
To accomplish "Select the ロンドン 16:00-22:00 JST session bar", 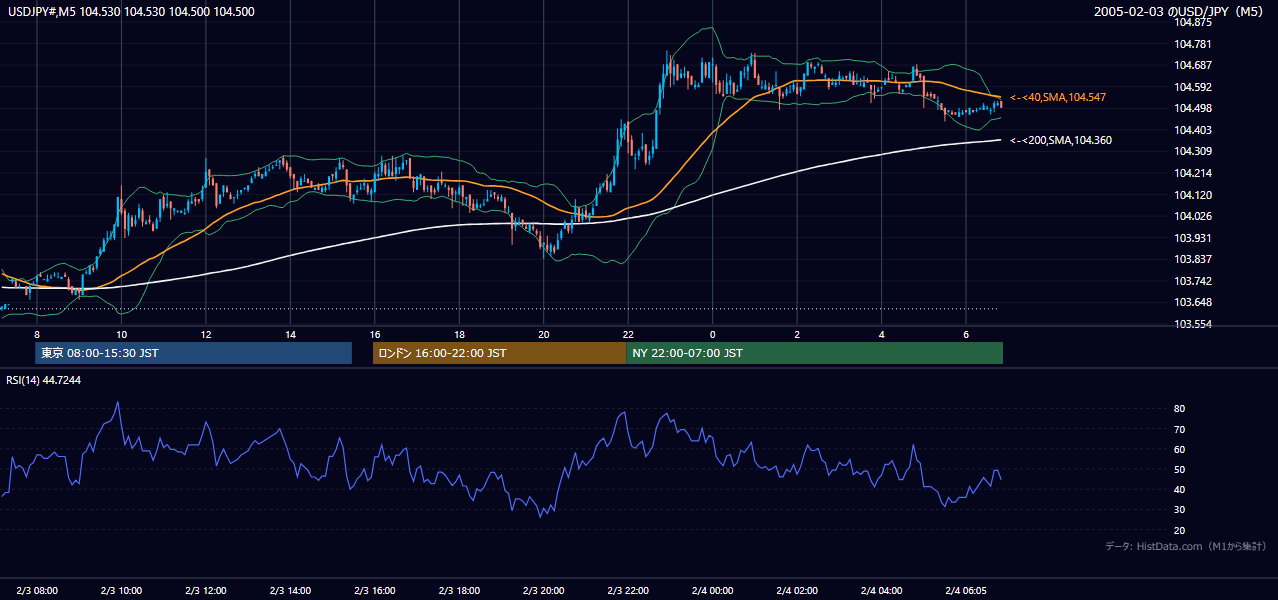I will tap(499, 353).
